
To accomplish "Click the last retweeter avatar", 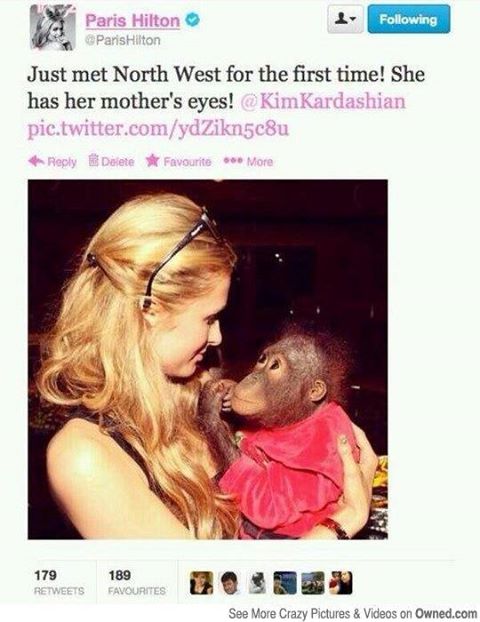I will point(341,583).
